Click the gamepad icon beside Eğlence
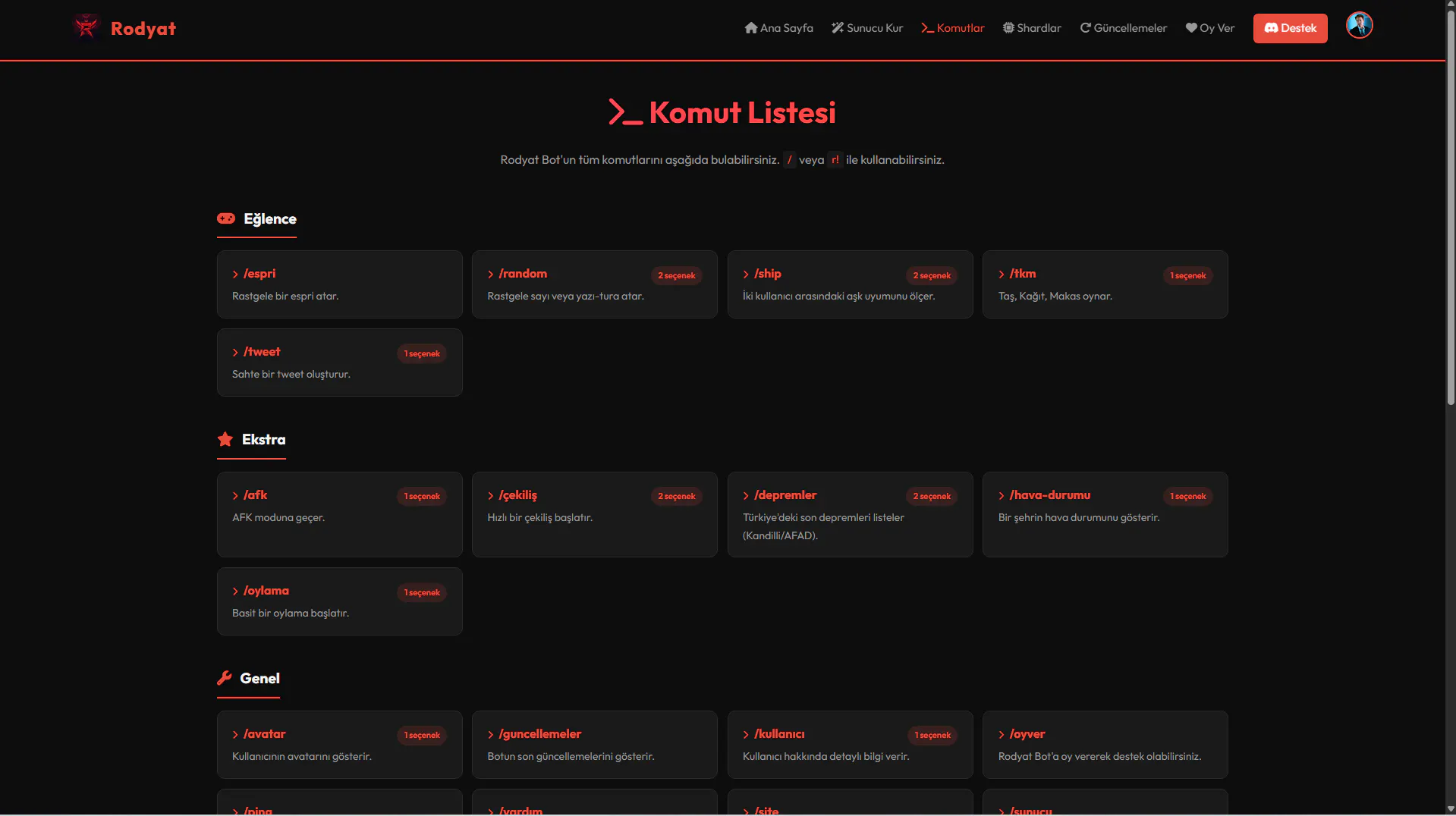This screenshot has width=1456, height=816. 226,218
